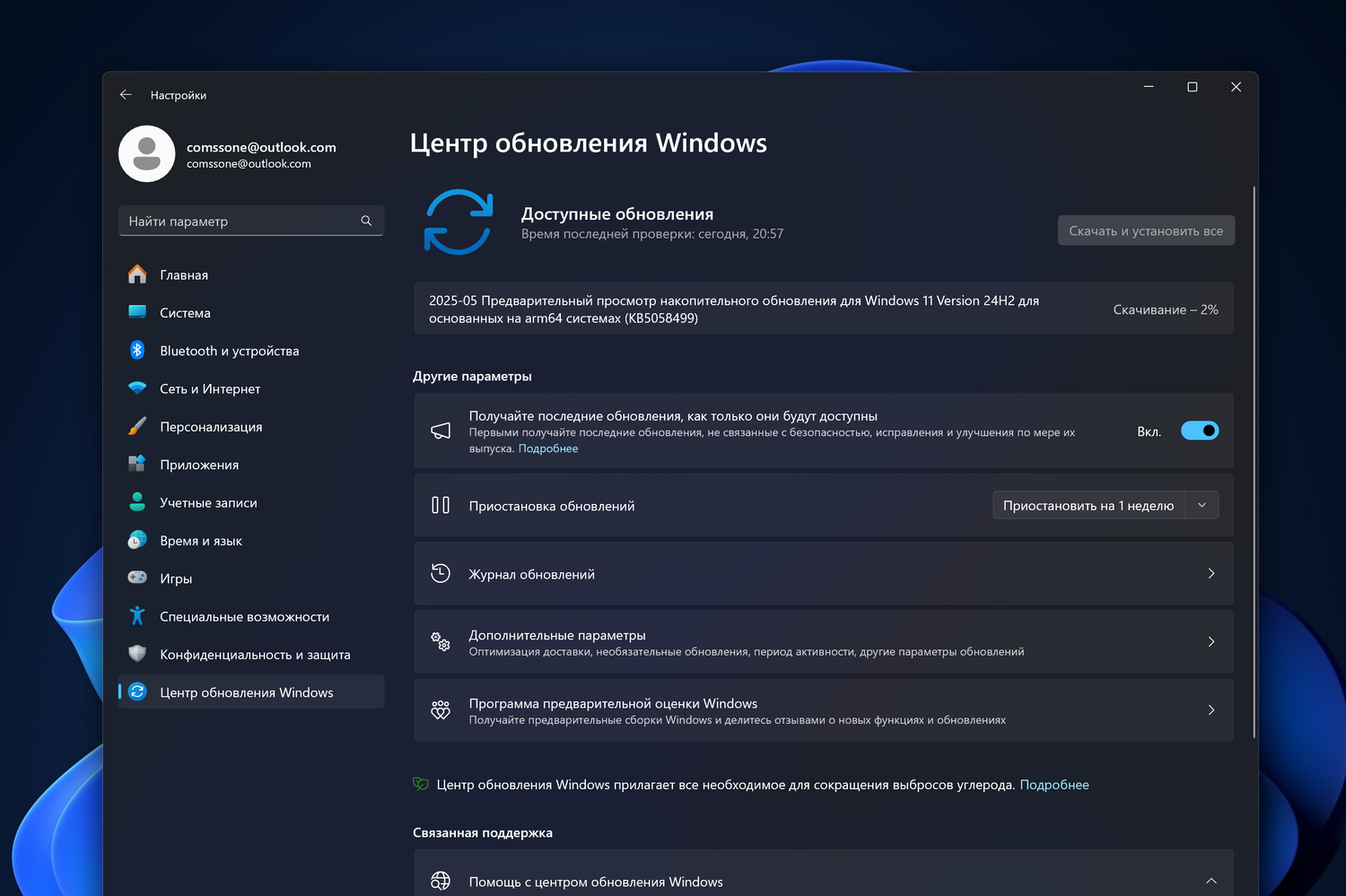Click the user account avatar picture
The image size is (1346, 896).
(146, 153)
